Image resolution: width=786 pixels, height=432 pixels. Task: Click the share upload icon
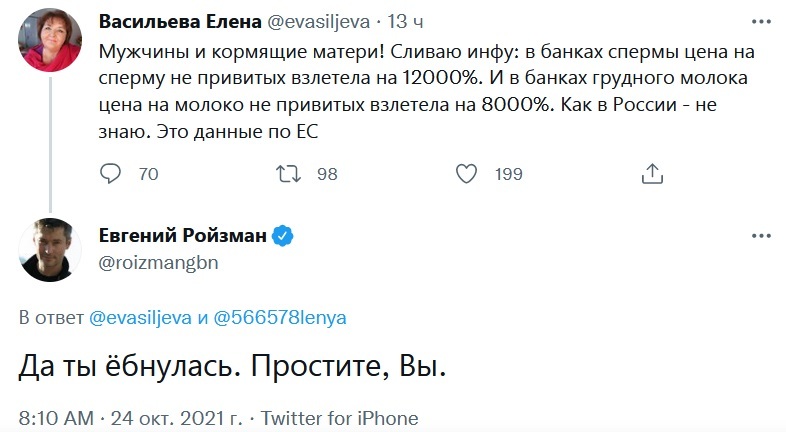tap(651, 174)
